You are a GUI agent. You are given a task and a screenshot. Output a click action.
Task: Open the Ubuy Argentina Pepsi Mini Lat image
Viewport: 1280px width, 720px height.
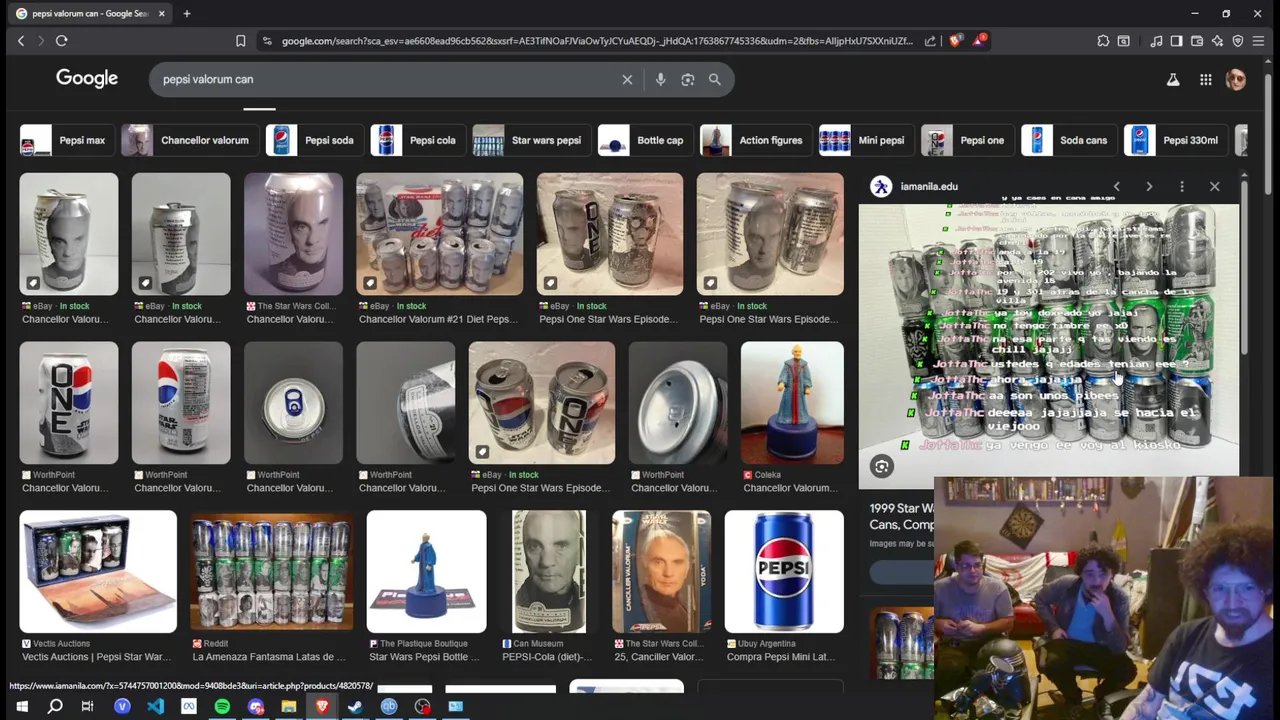pyautogui.click(x=784, y=572)
